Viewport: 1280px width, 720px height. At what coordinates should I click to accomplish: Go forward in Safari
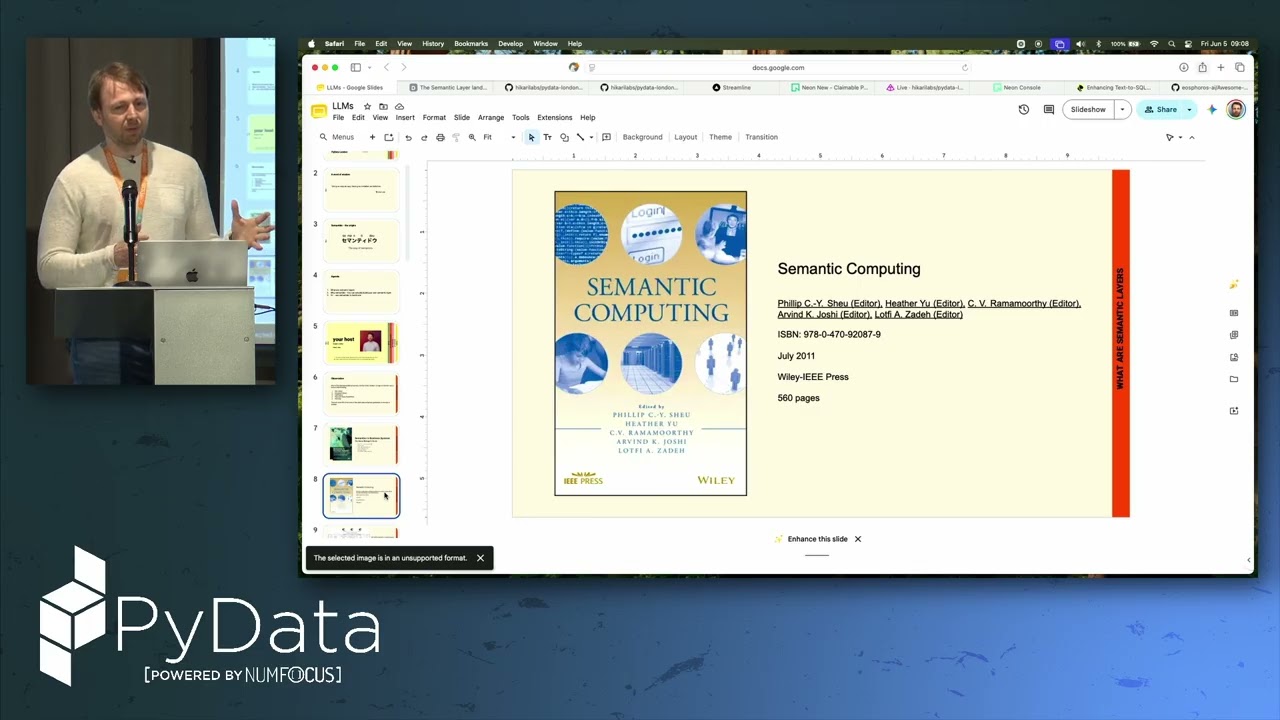[404, 67]
